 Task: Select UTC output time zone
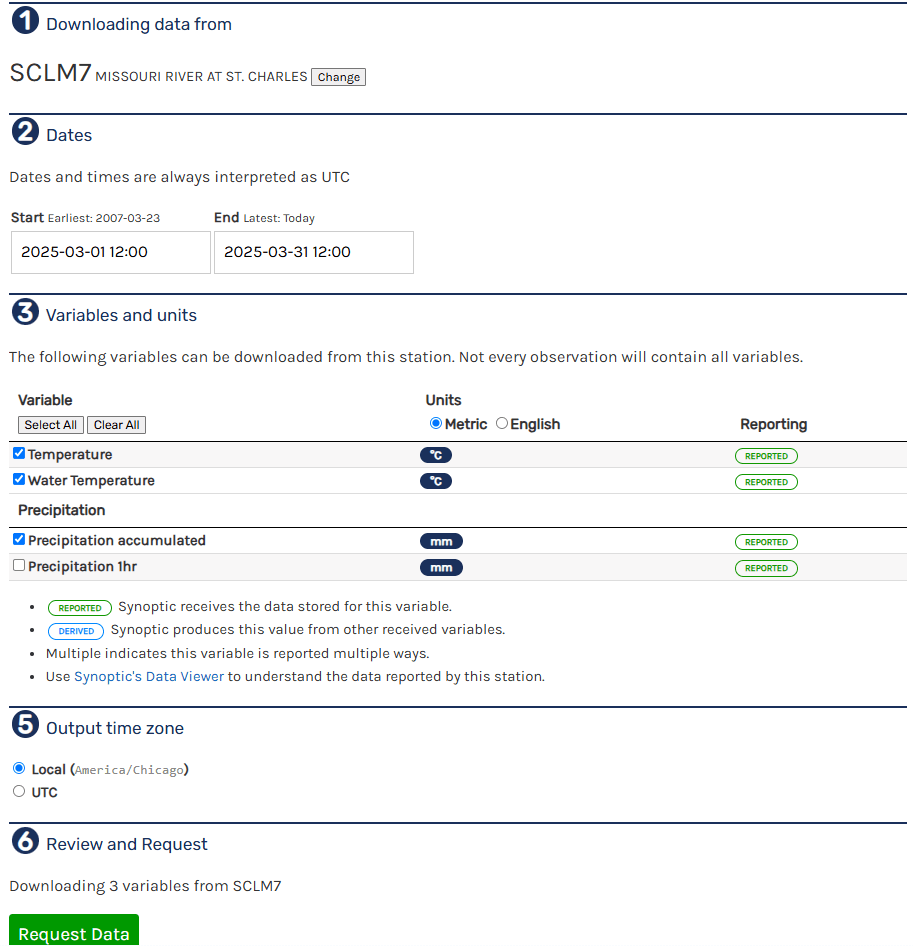point(19,792)
